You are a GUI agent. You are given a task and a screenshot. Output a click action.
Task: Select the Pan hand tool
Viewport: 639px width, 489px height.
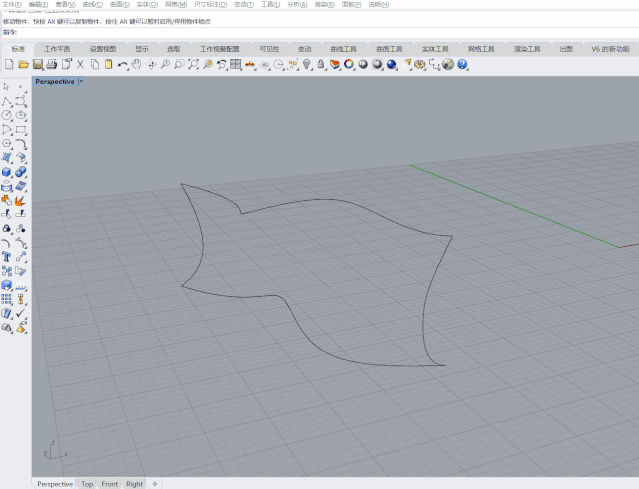137,64
